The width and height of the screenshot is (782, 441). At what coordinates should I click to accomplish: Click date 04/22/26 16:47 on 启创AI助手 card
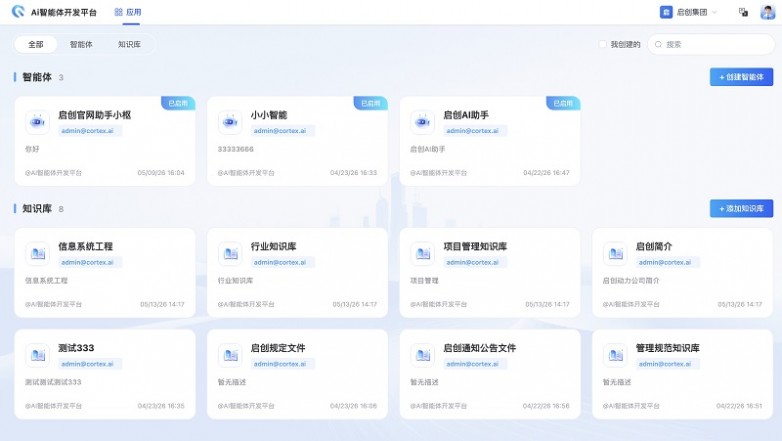pyautogui.click(x=546, y=173)
